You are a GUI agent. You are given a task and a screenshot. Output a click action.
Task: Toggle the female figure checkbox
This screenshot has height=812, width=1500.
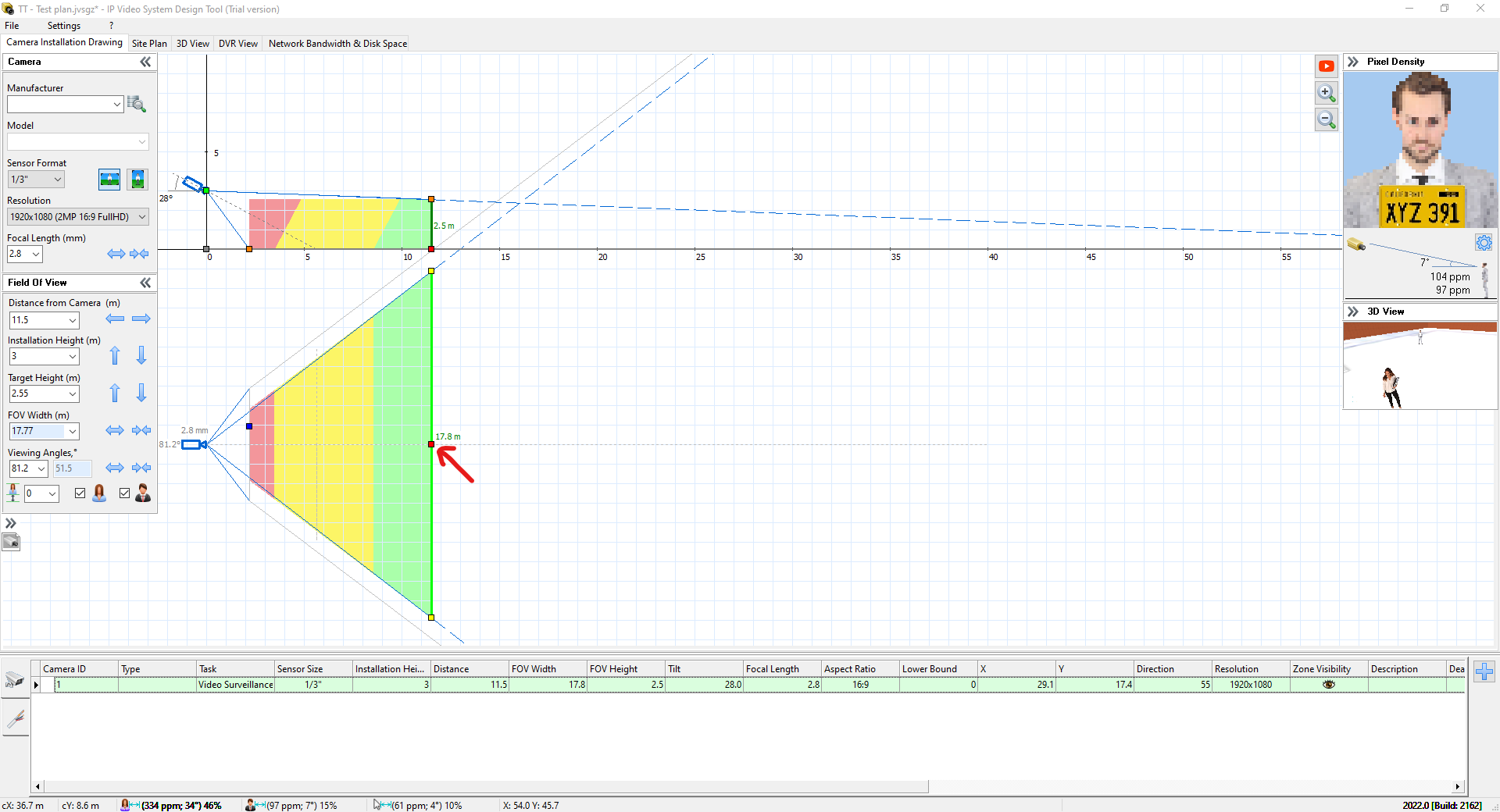click(x=80, y=493)
